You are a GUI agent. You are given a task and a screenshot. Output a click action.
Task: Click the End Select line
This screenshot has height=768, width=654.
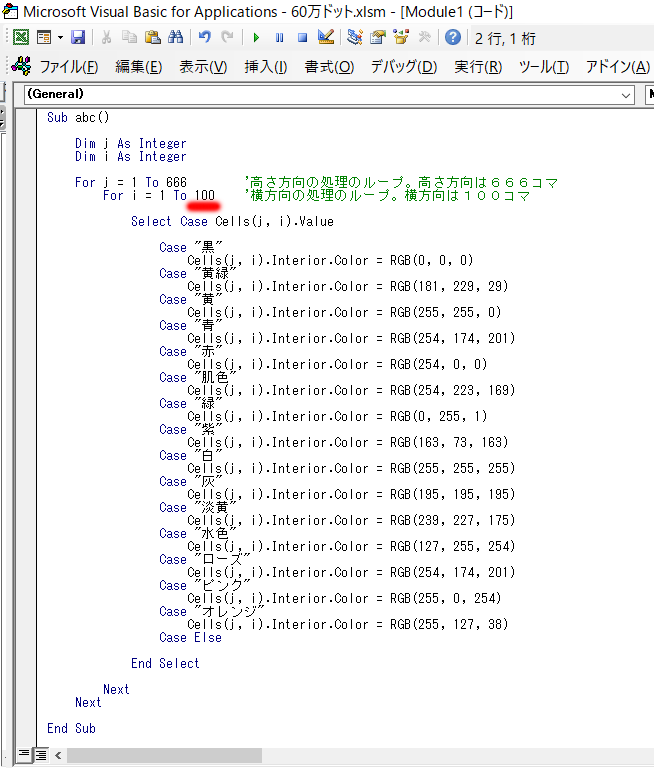165,664
